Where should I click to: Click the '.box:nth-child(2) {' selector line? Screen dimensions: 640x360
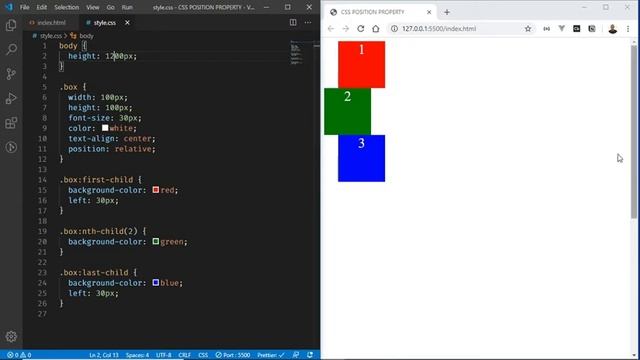(102, 231)
